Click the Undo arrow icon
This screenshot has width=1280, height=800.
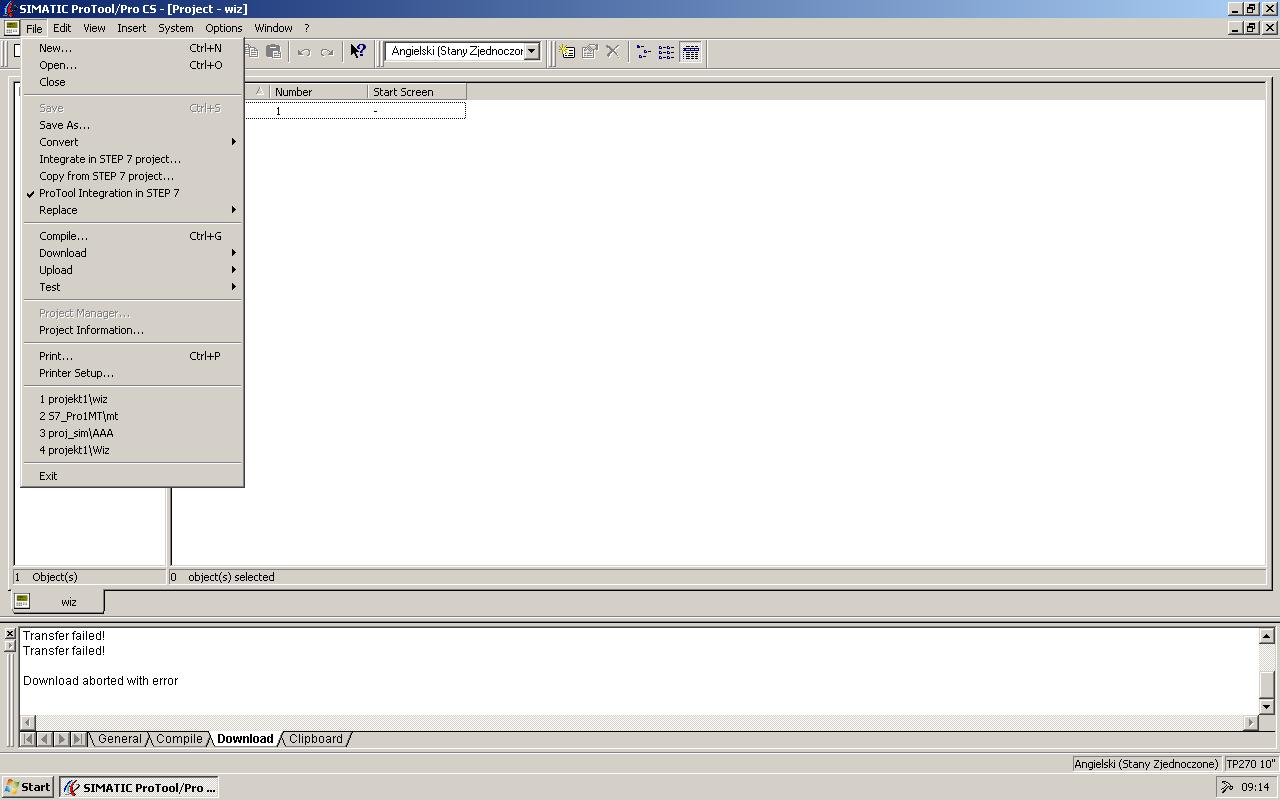(304, 52)
